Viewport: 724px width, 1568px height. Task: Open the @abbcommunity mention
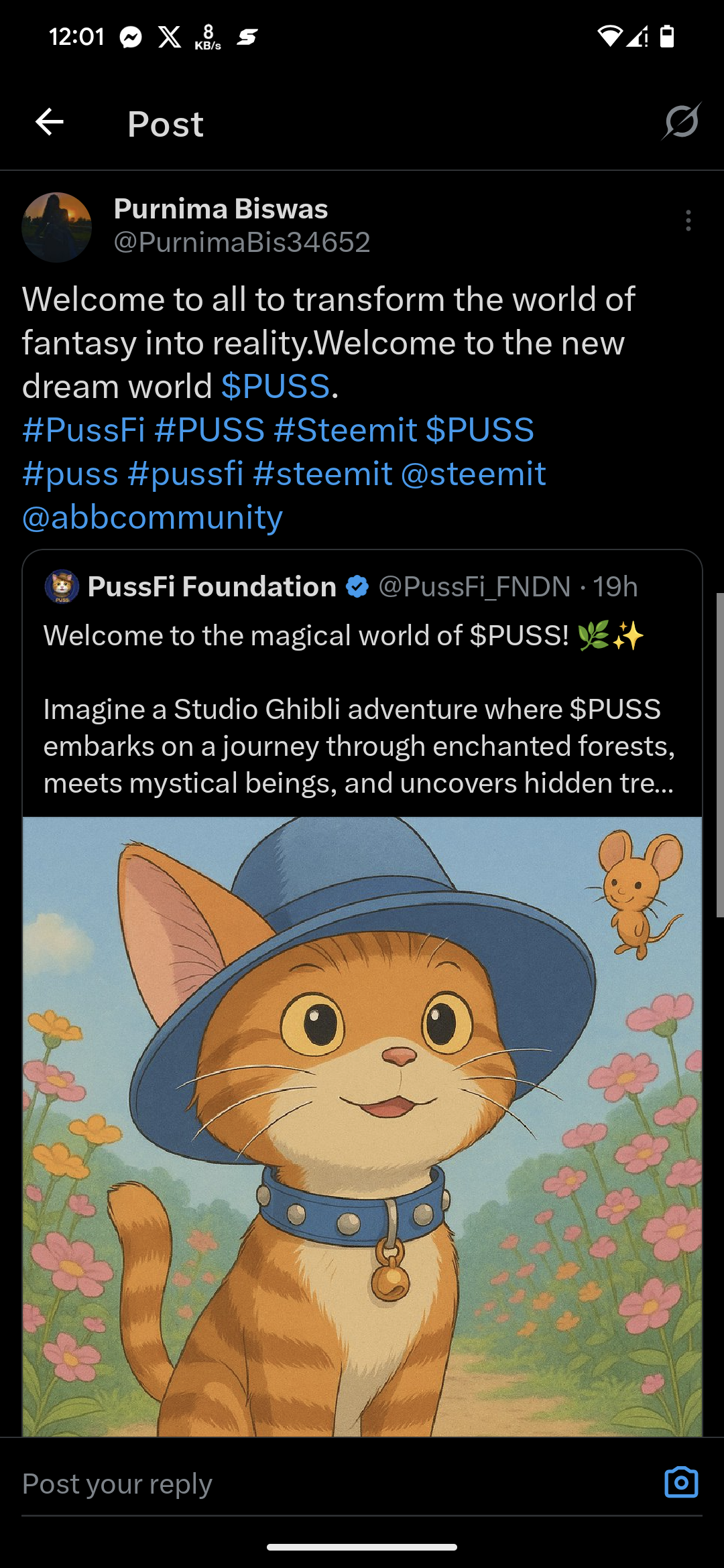152,517
